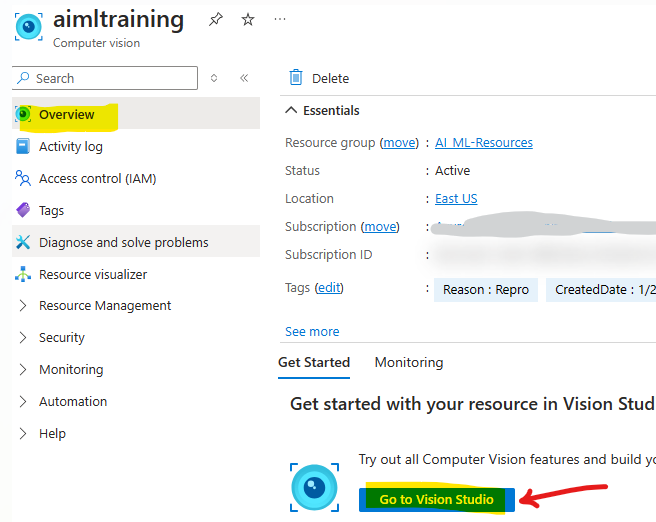The image size is (656, 522).
Task: Click the Active status value
Action: click(x=452, y=171)
